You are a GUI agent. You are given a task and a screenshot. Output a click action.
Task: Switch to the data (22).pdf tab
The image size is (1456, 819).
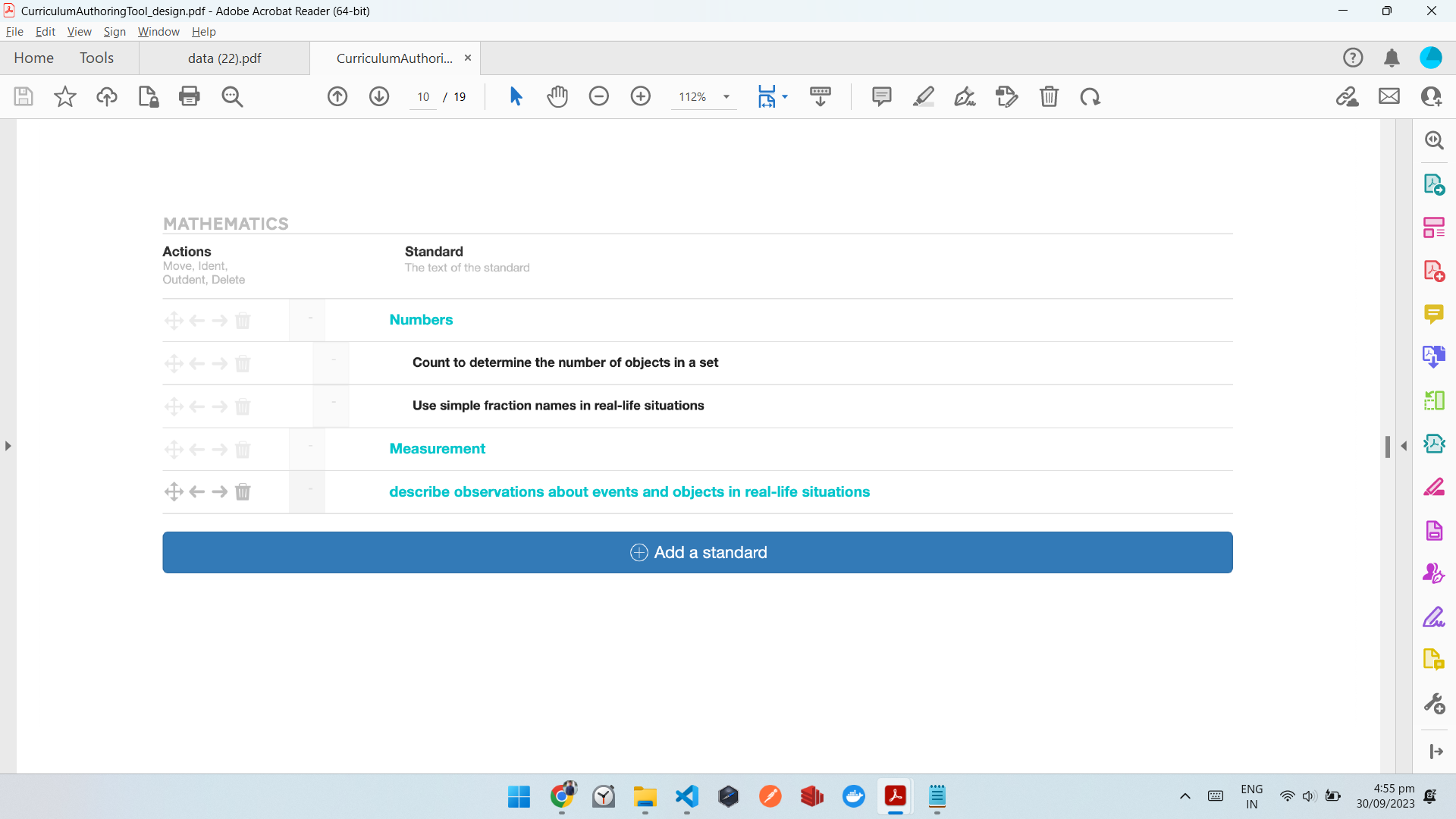click(x=224, y=58)
